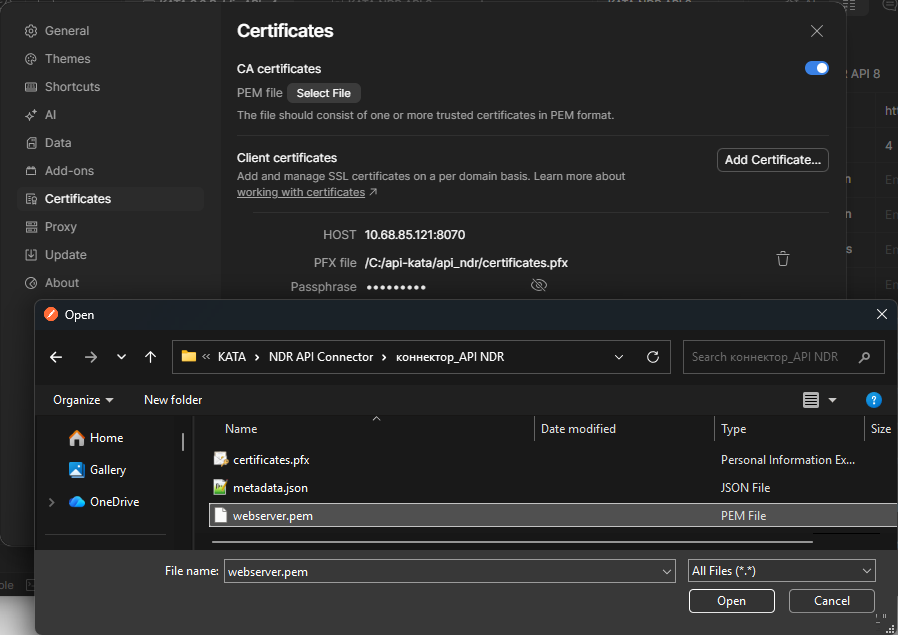
Task: Click the коннектор_API NDR breadcrumb
Action: click(450, 357)
